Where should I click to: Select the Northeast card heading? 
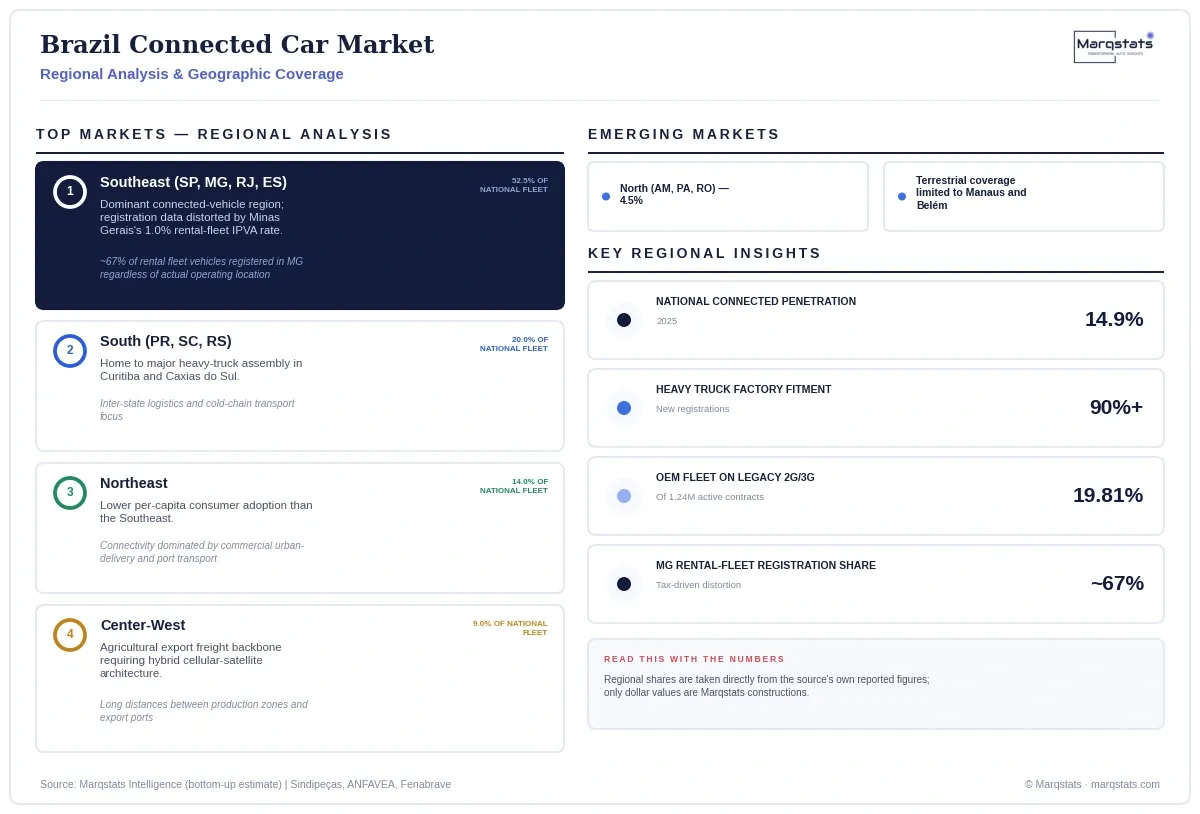[x=134, y=483]
